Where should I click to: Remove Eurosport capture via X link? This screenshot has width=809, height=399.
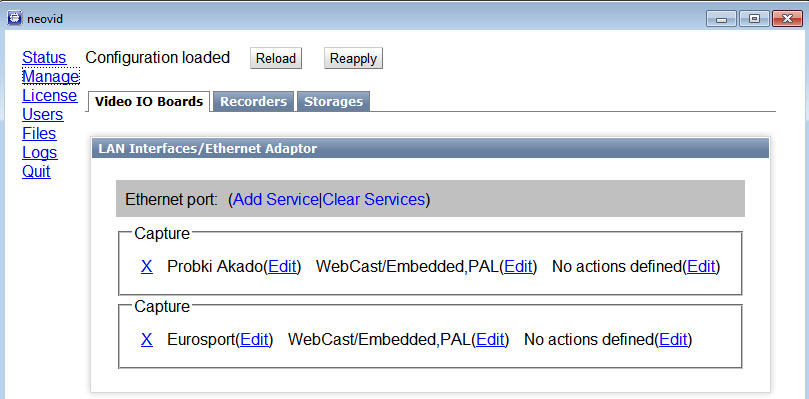pyautogui.click(x=147, y=339)
